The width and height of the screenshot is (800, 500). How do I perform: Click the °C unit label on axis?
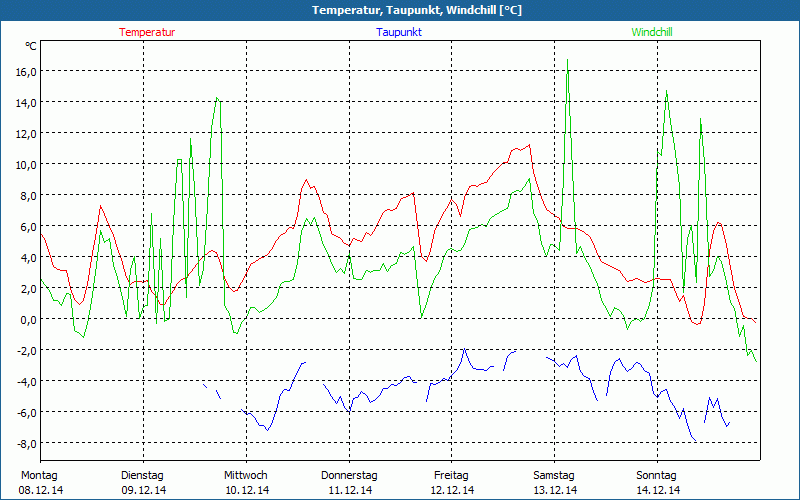[x=31, y=46]
